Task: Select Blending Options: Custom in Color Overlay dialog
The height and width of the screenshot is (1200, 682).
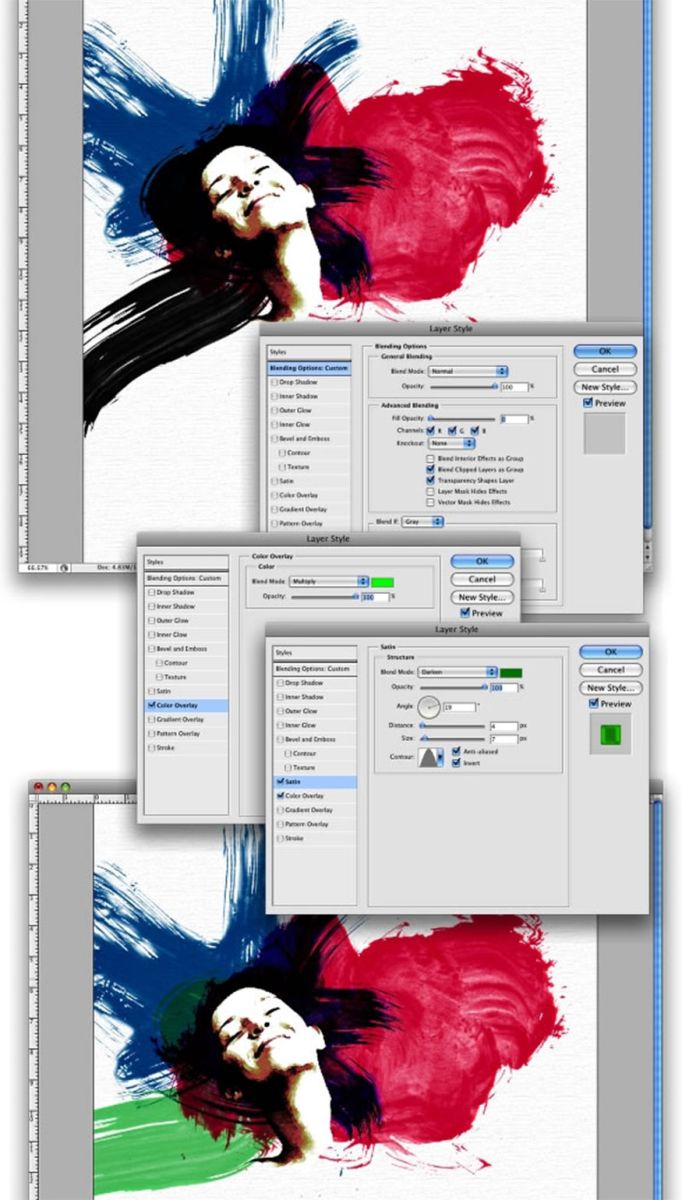Action: (186, 578)
